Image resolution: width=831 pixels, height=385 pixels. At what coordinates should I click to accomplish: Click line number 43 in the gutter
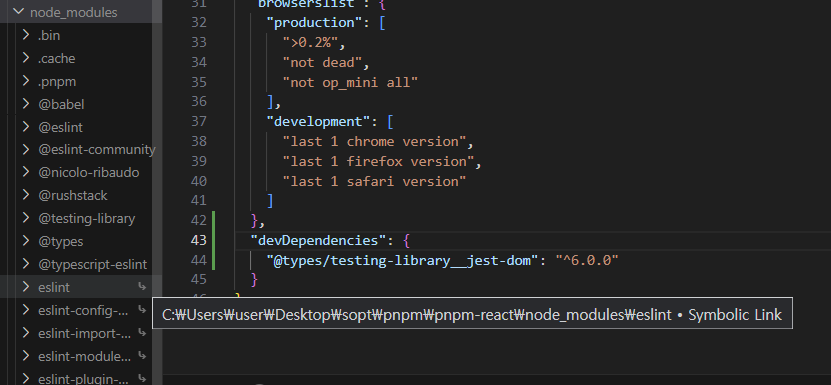pos(199,240)
